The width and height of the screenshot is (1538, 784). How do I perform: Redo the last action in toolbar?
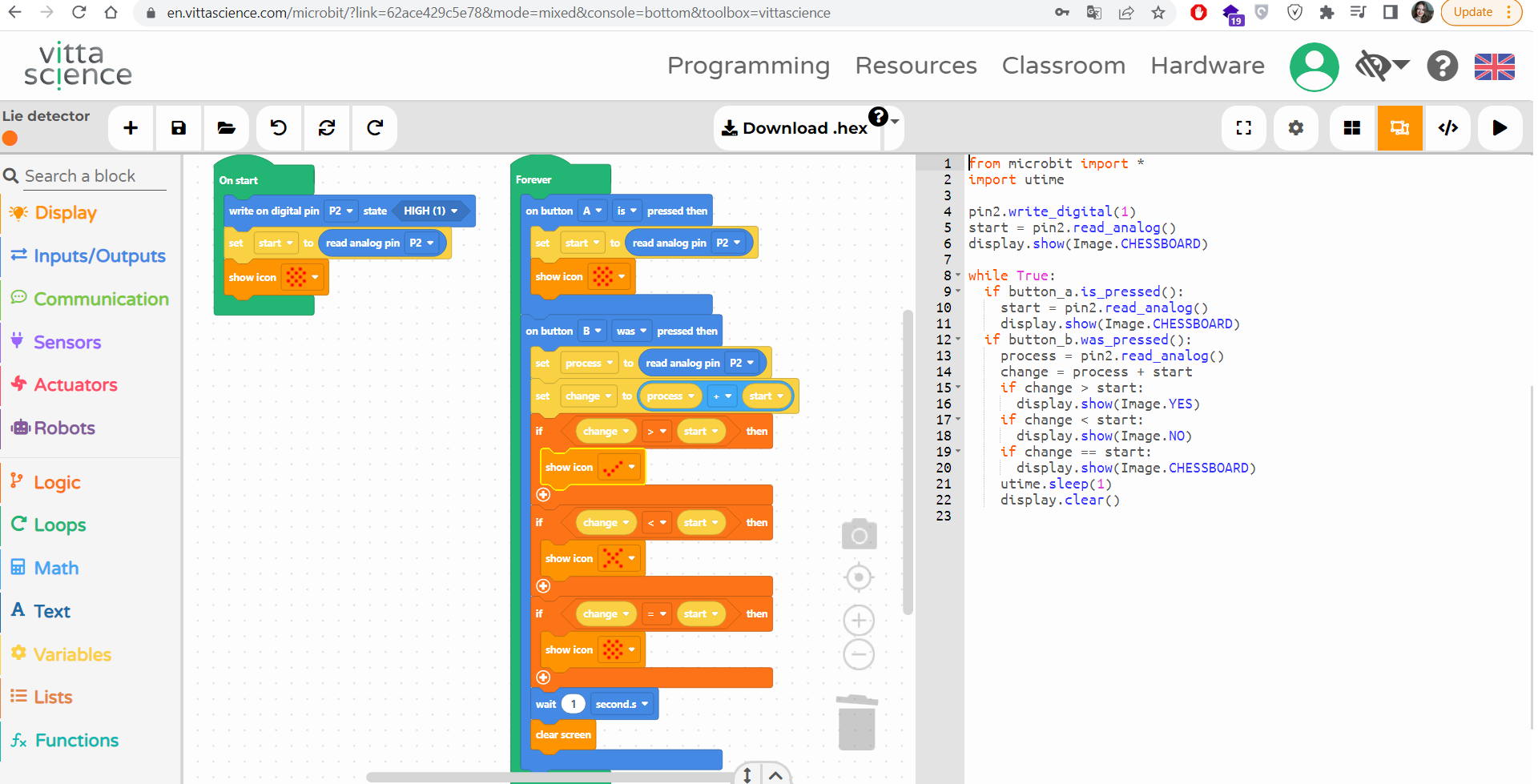375,128
